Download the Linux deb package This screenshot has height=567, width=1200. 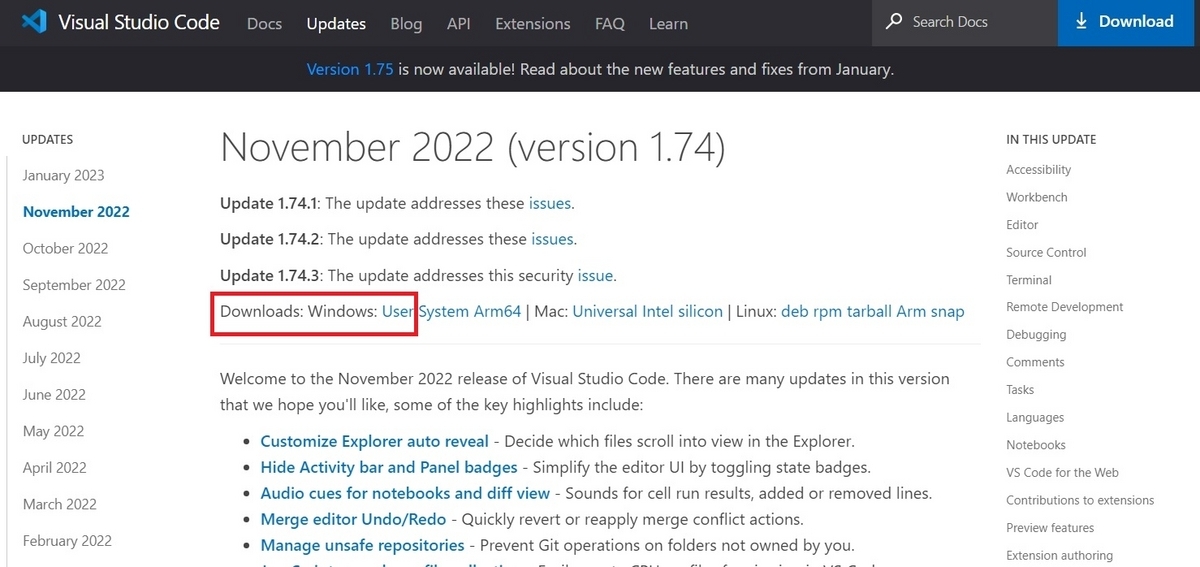[795, 311]
